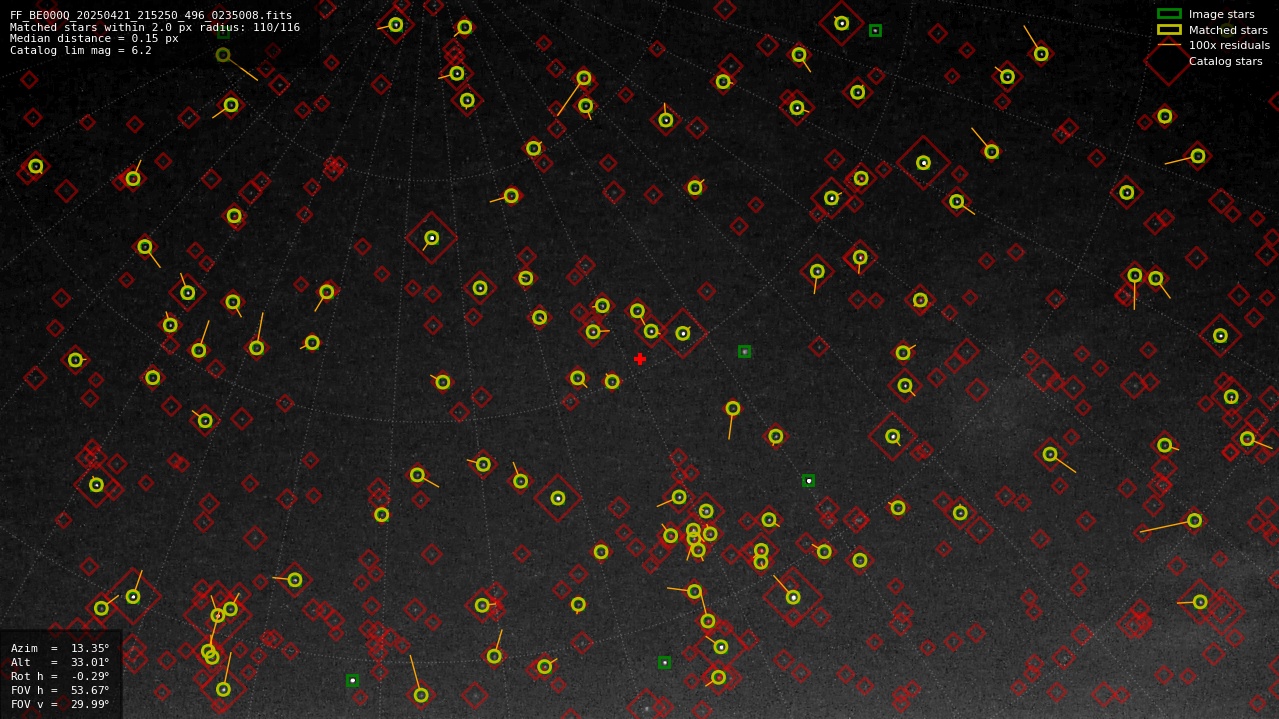Click the 'FOV h = 53.67°' readout
Viewport: 1279px width, 719px height.
pos(60,691)
